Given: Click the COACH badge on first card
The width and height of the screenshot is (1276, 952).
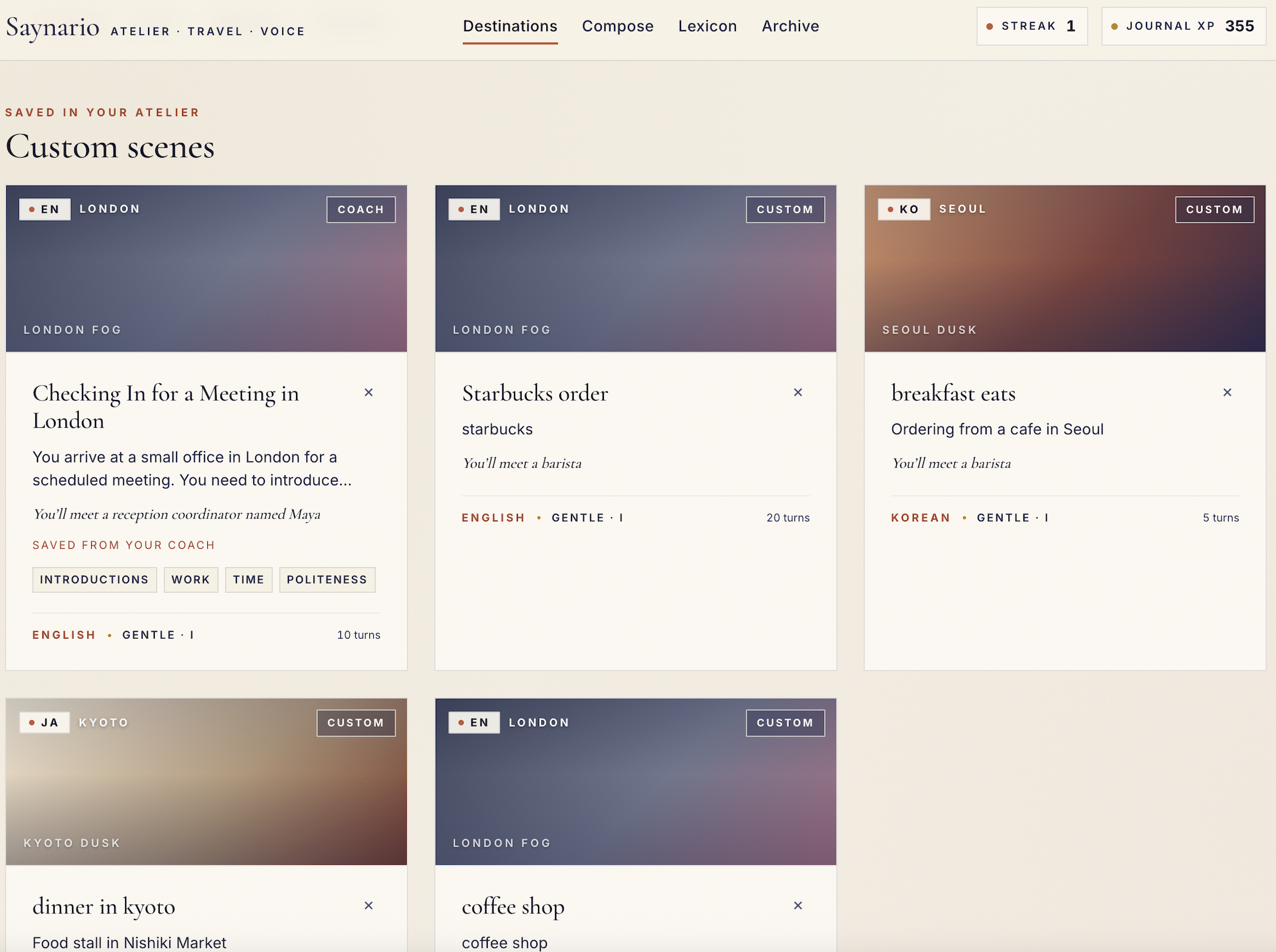Looking at the screenshot, I should (x=361, y=209).
